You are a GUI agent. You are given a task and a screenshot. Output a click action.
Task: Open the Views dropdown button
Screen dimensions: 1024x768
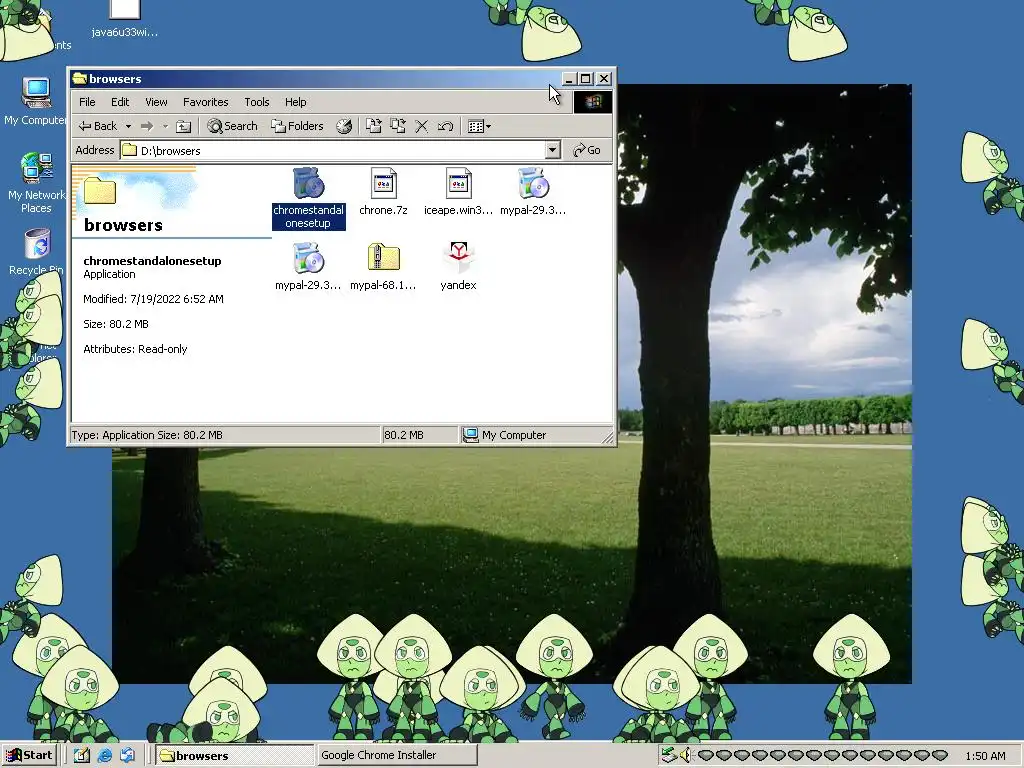point(480,126)
